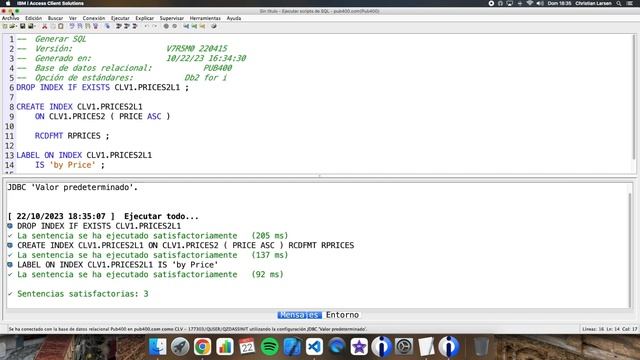
Task: Open Numbers chart app in the Dock
Action: [x=225, y=347]
